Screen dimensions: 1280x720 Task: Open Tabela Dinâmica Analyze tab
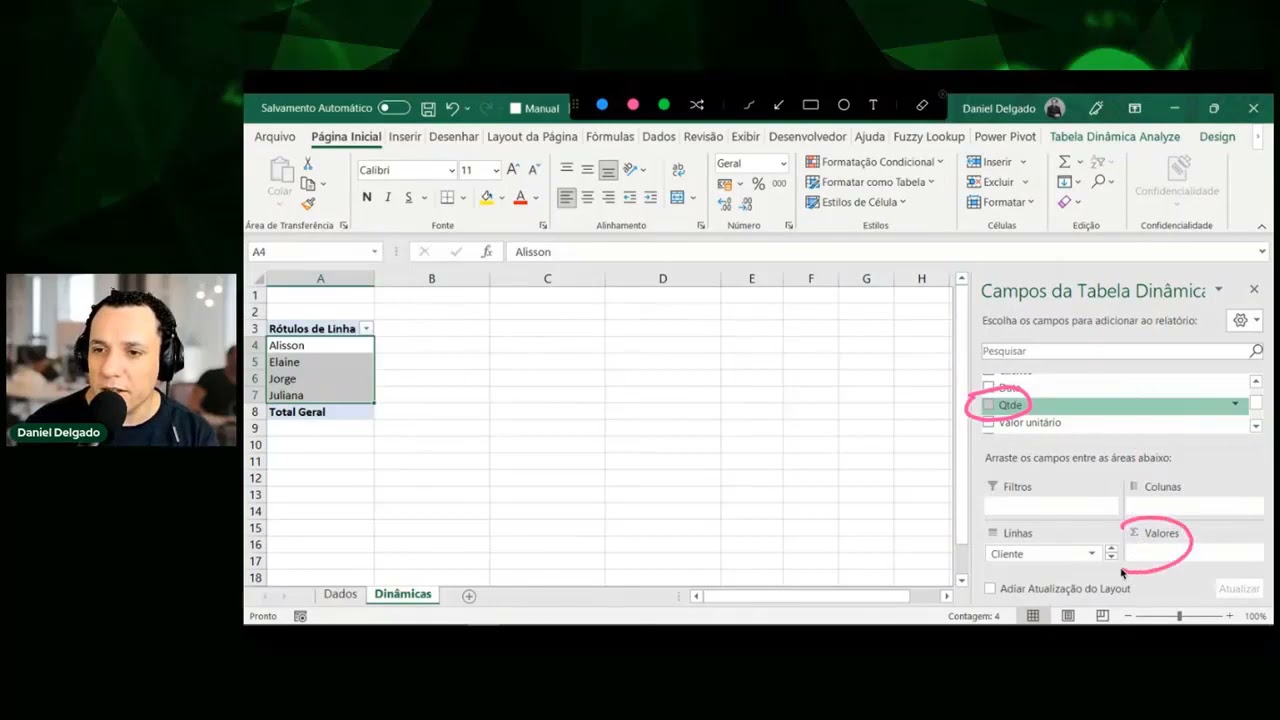tap(1115, 137)
